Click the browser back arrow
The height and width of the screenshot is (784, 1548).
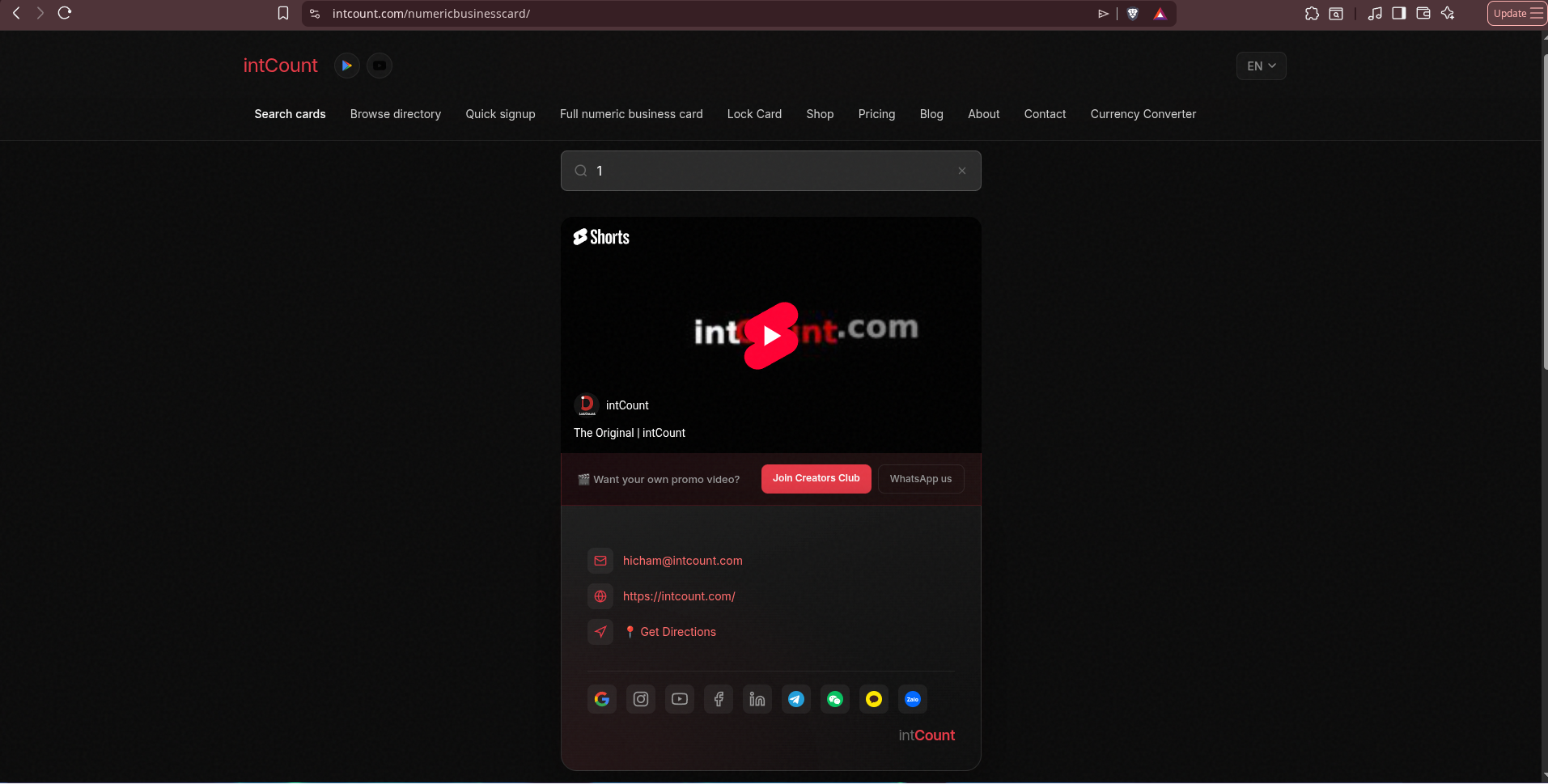coord(16,13)
